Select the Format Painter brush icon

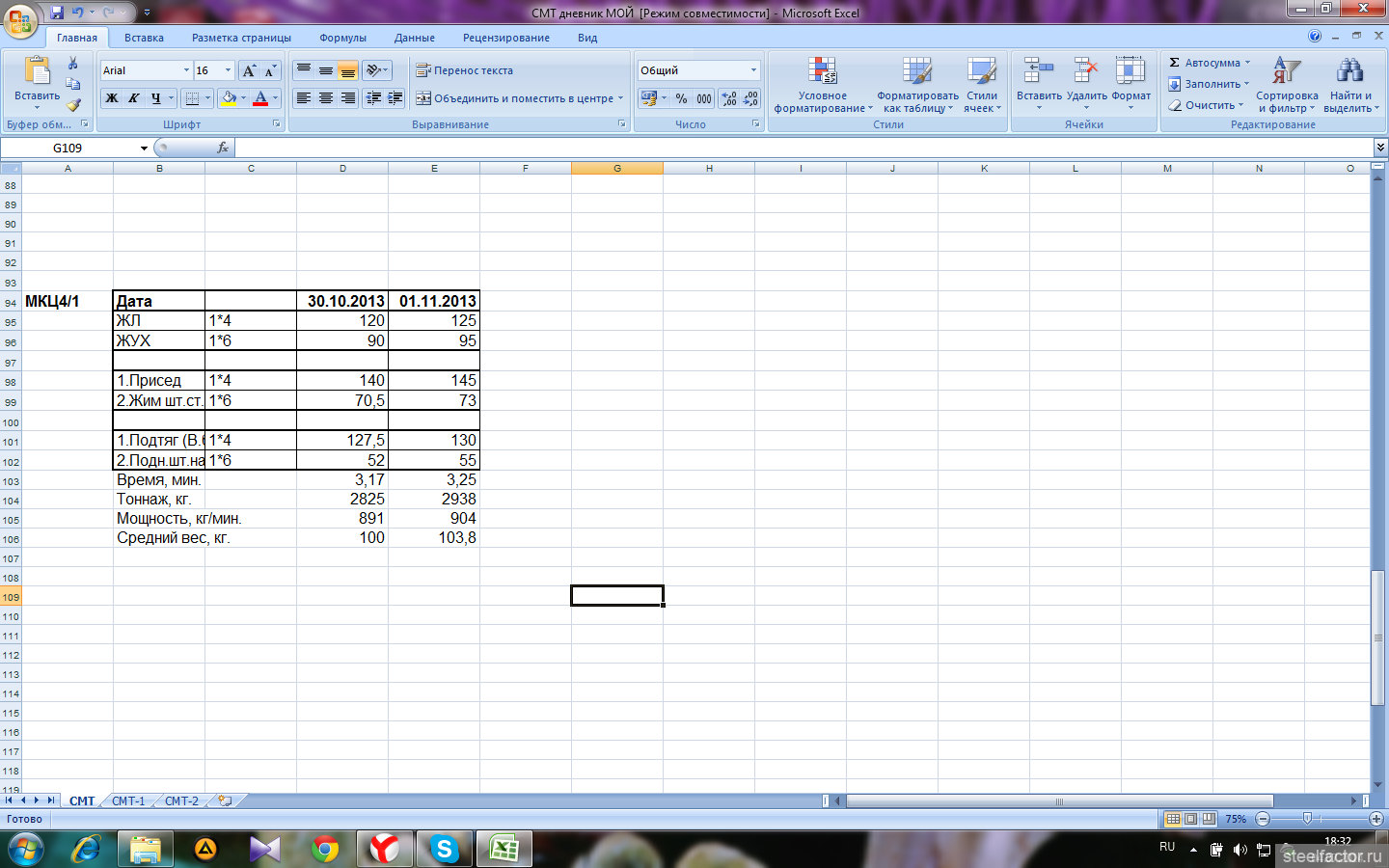[73, 104]
